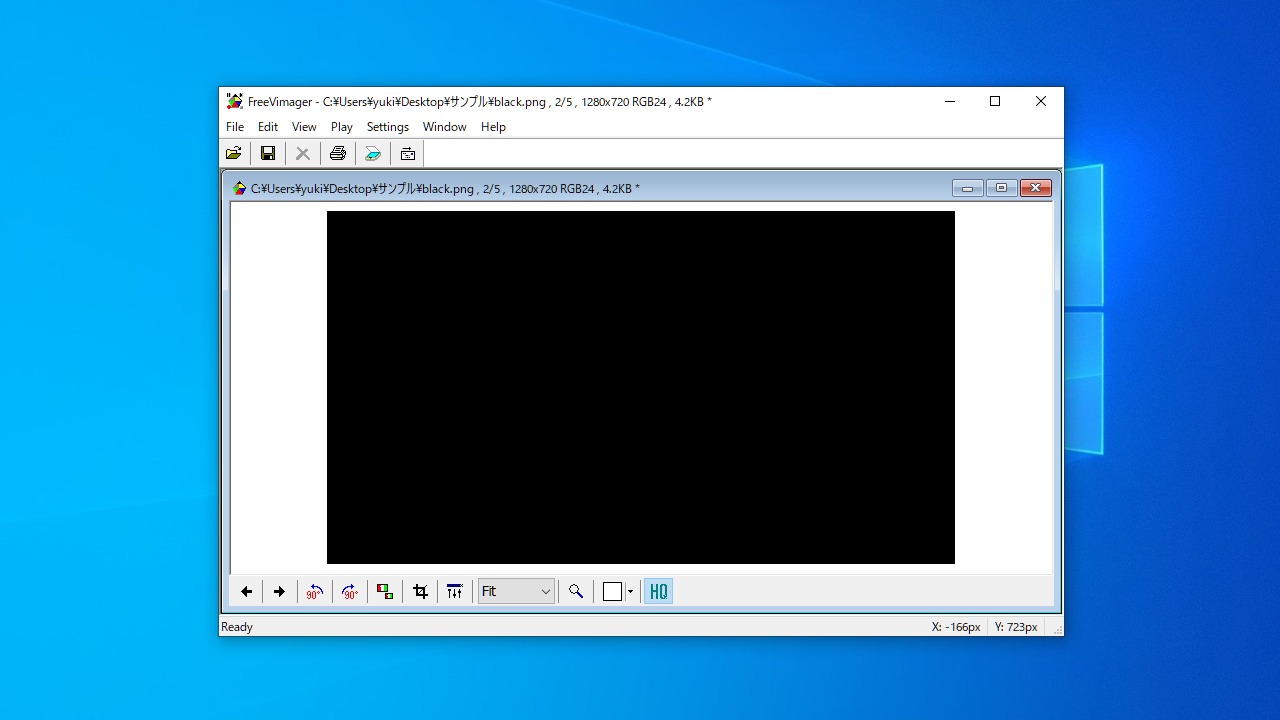The width and height of the screenshot is (1280, 720).
Task: Open the Play menu
Action: (x=342, y=127)
